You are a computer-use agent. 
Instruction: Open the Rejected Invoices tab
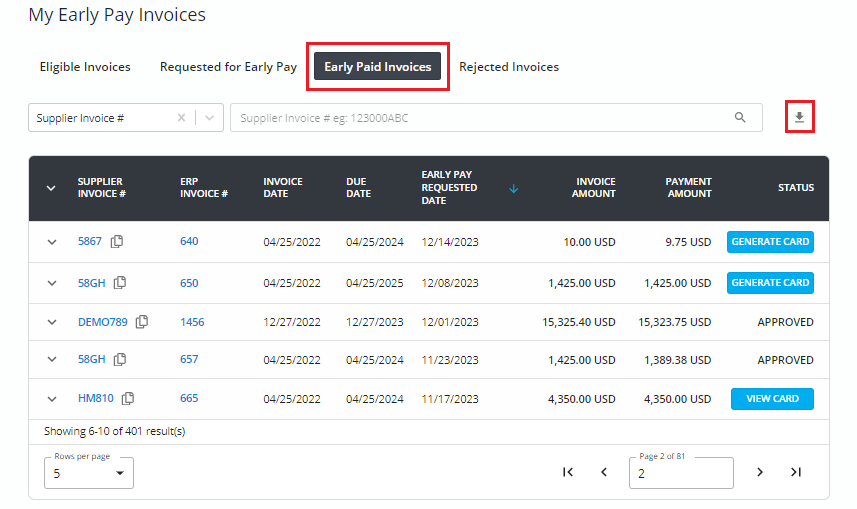[x=509, y=67]
